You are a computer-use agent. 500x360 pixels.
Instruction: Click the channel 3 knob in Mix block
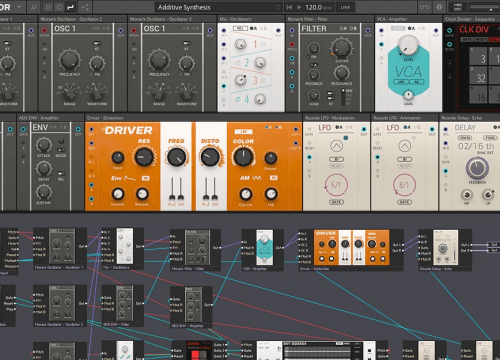click(240, 80)
